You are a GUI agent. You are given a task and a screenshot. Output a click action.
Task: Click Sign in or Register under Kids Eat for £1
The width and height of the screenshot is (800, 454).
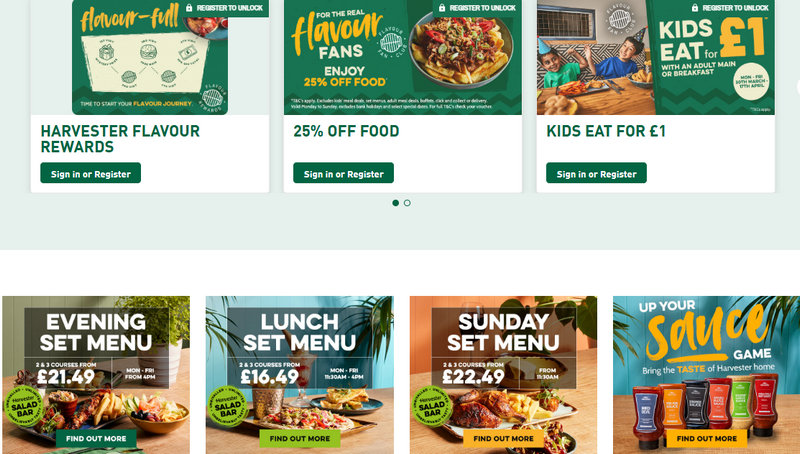596,173
